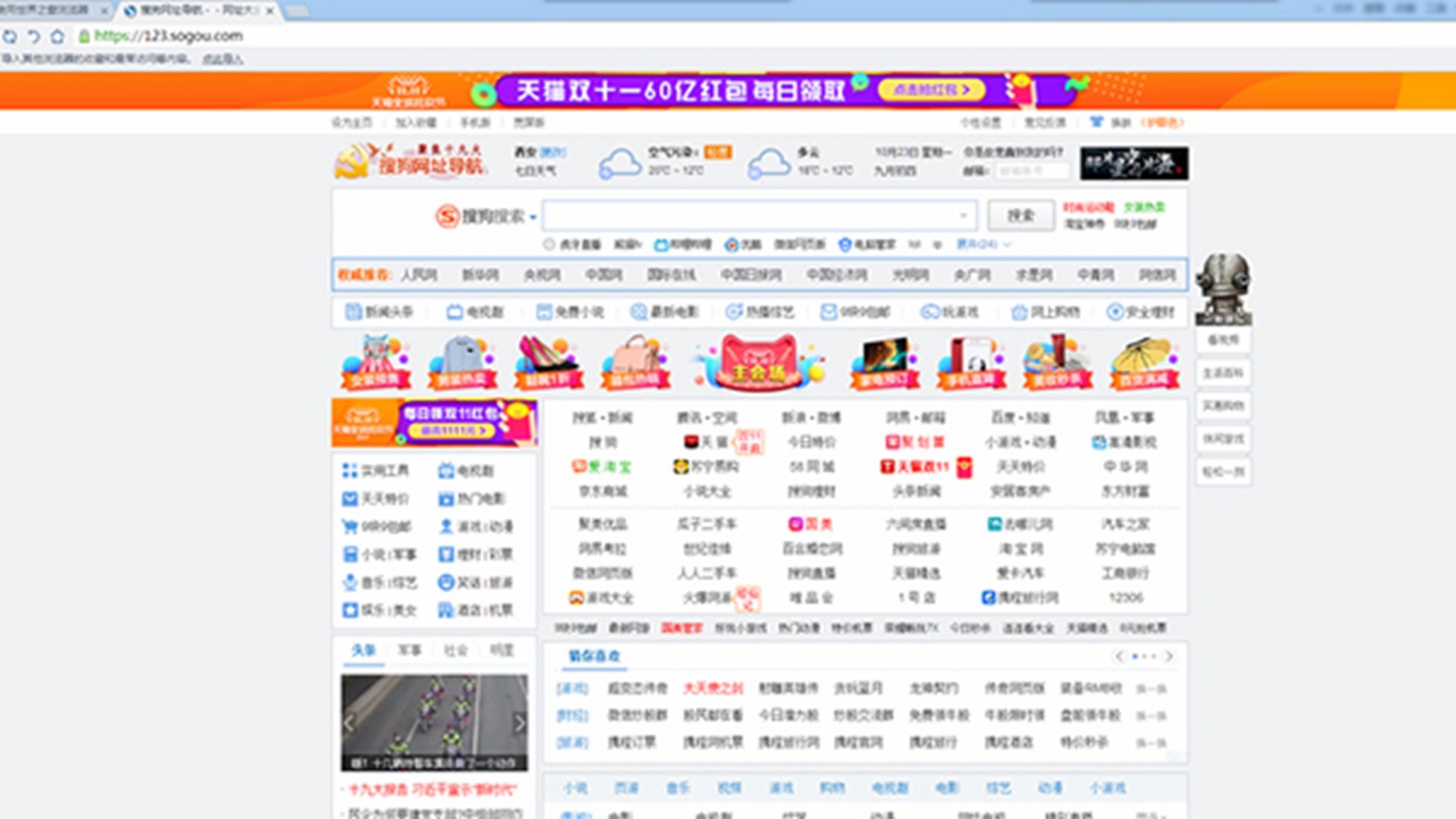
Task: Expand the search box suggestion dropdown arrow
Action: click(x=963, y=216)
